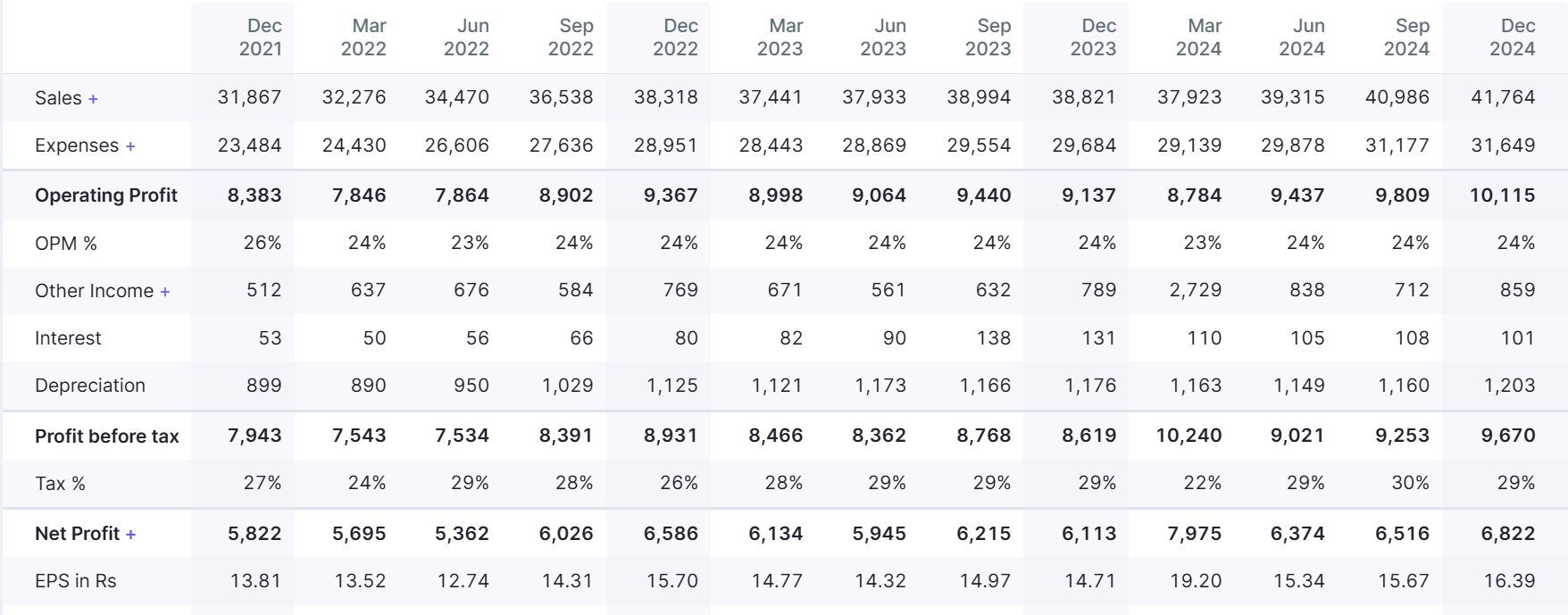The height and width of the screenshot is (615, 1568).
Task: Select the Profit before tax row label
Action: point(107,436)
